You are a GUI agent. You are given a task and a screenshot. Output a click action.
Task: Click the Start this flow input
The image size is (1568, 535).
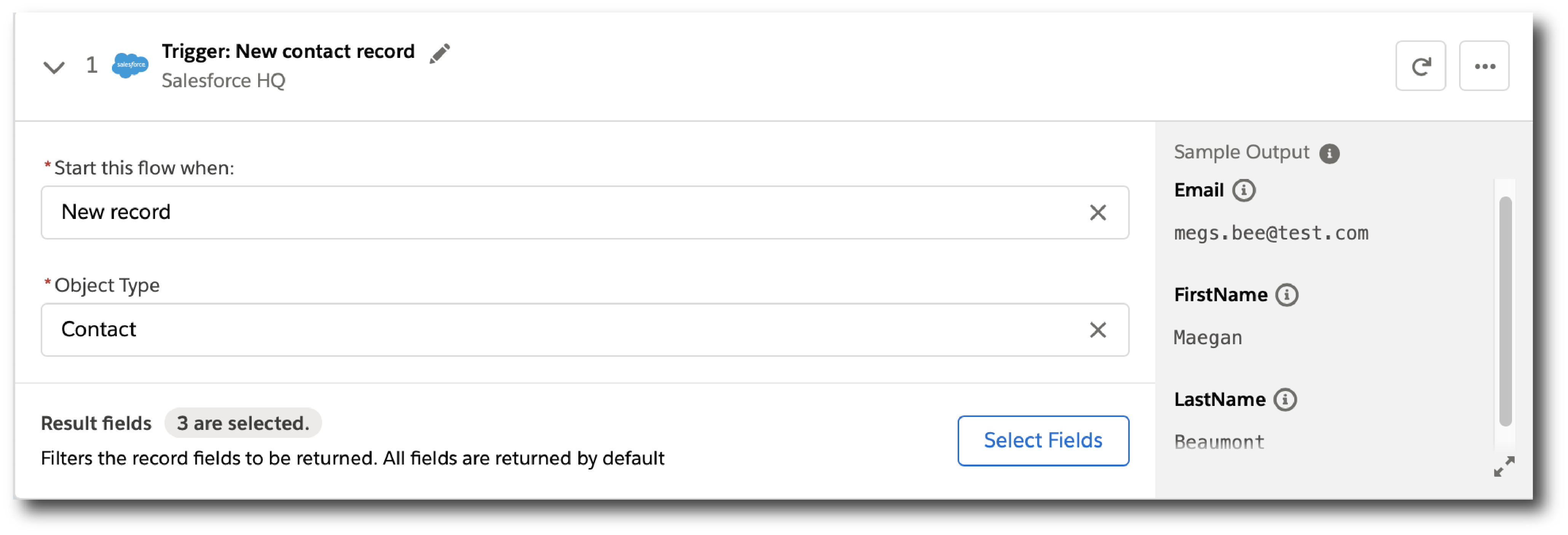pos(584,212)
